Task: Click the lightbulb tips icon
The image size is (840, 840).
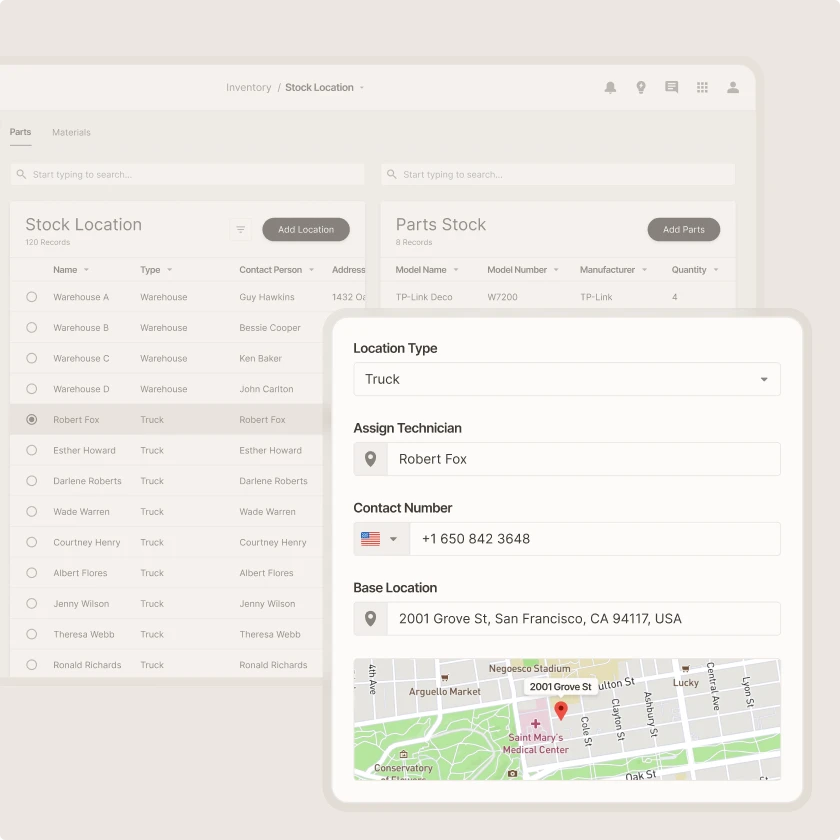Action: coord(641,87)
